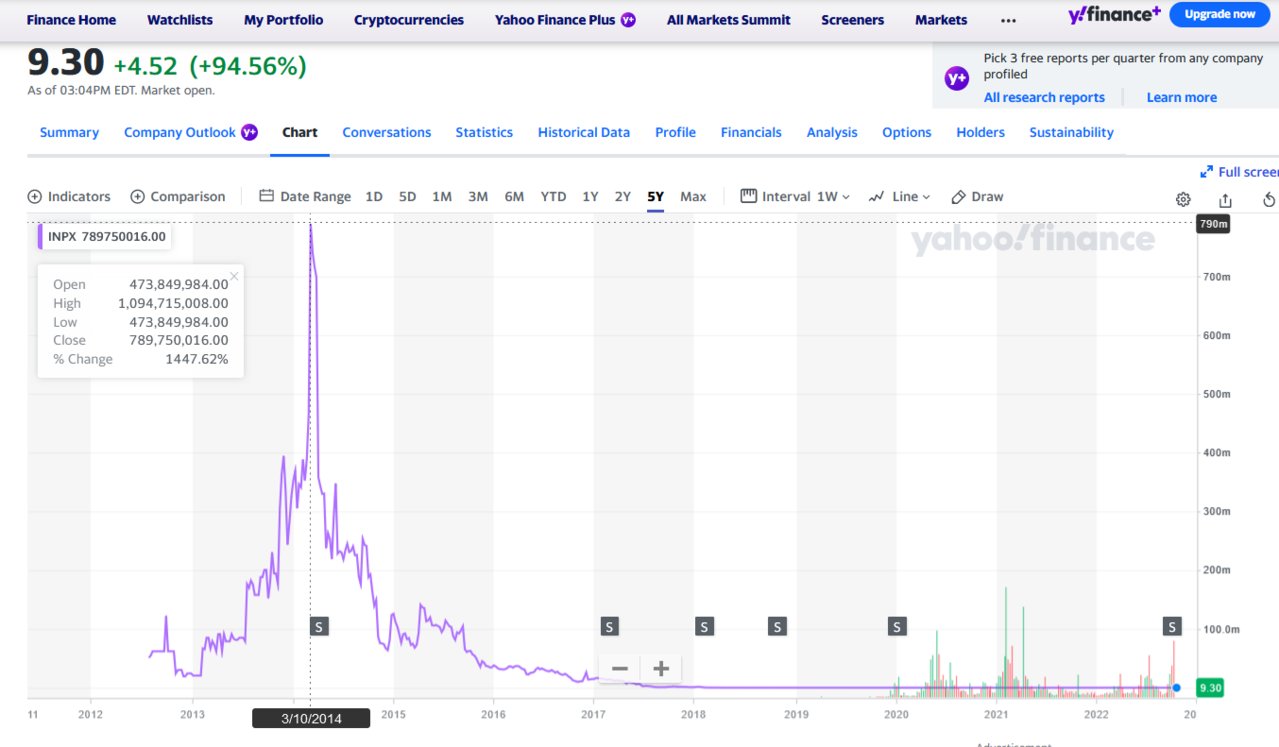1279x747 pixels.
Task: Choose the YTD range
Action: (553, 197)
